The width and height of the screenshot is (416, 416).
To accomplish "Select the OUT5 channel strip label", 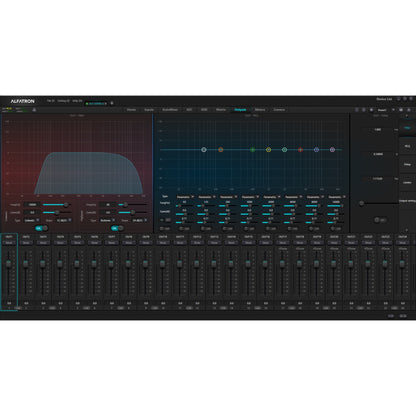I will (x=77, y=237).
